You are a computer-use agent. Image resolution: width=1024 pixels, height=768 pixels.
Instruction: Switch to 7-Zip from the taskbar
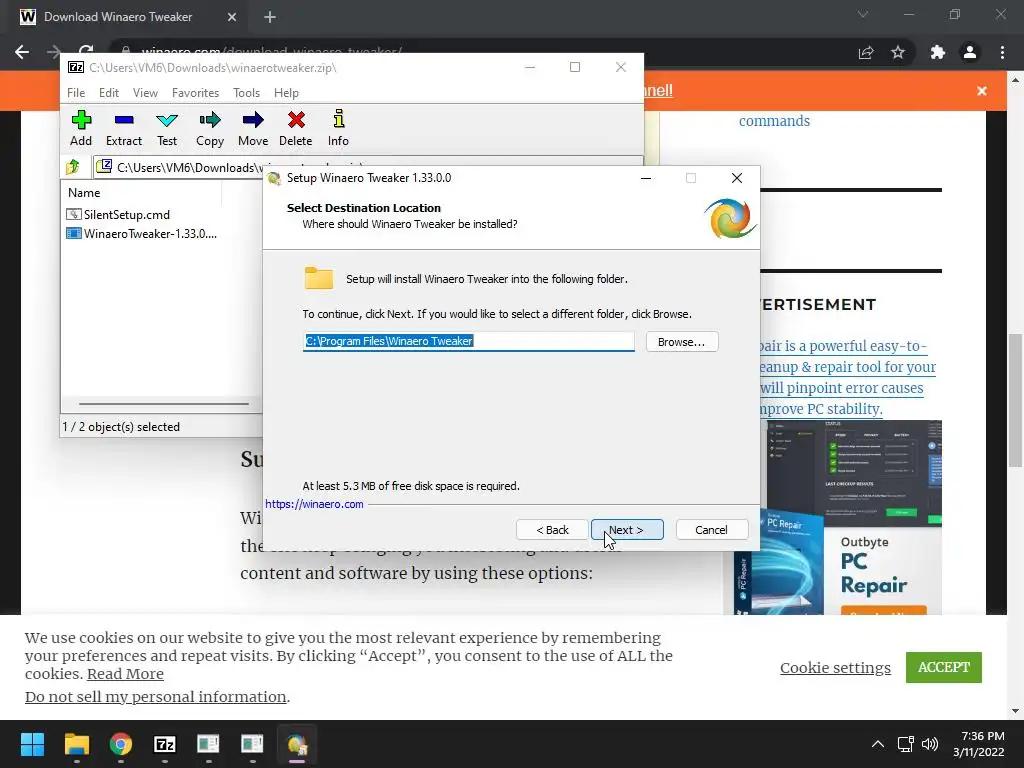(165, 744)
